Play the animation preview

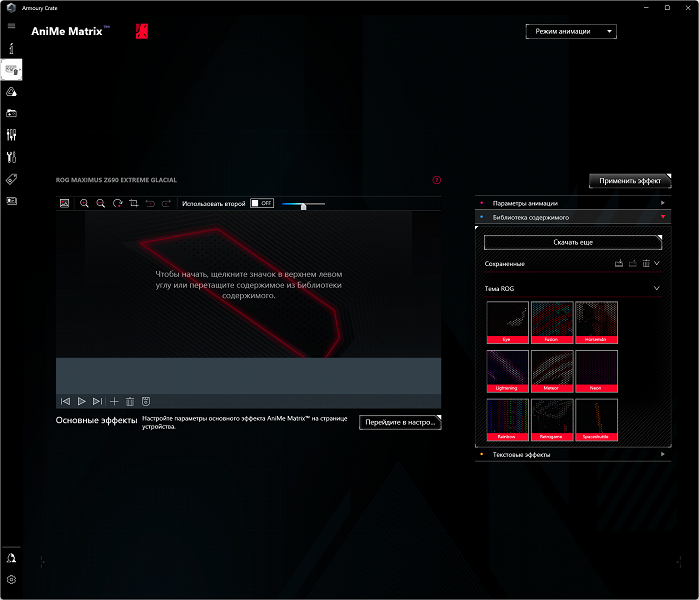pos(82,402)
